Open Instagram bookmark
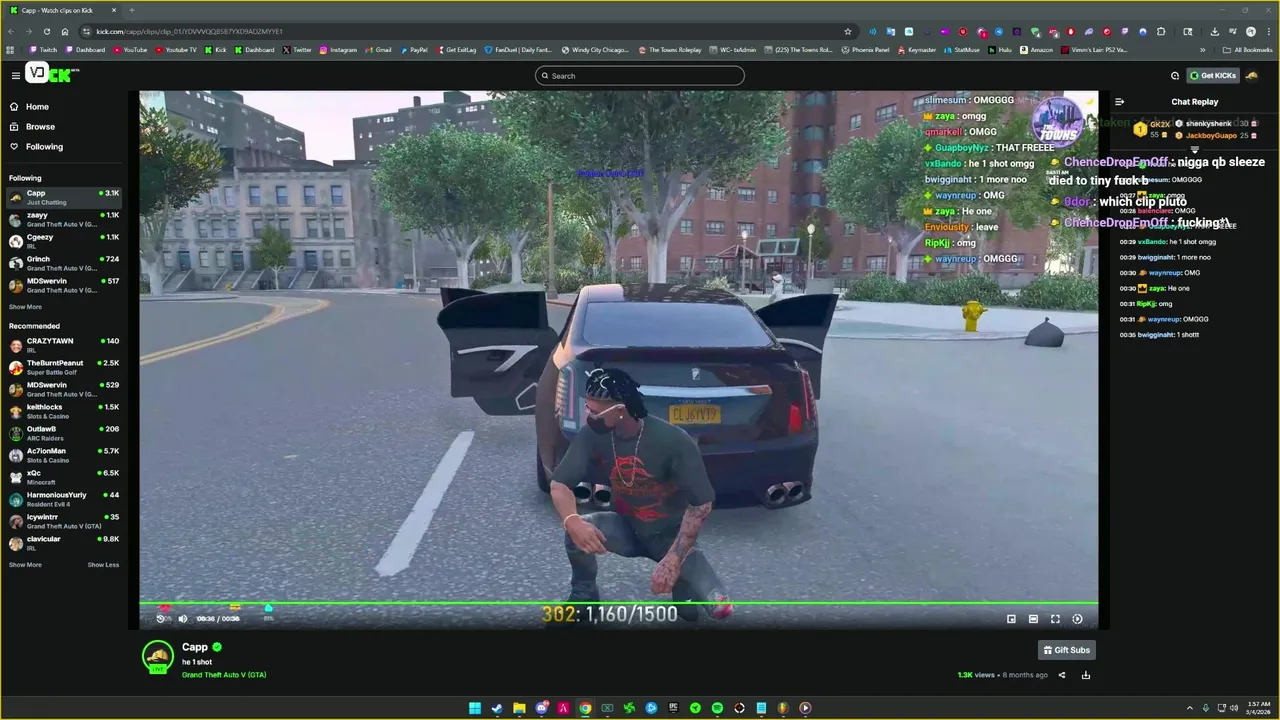 point(338,50)
